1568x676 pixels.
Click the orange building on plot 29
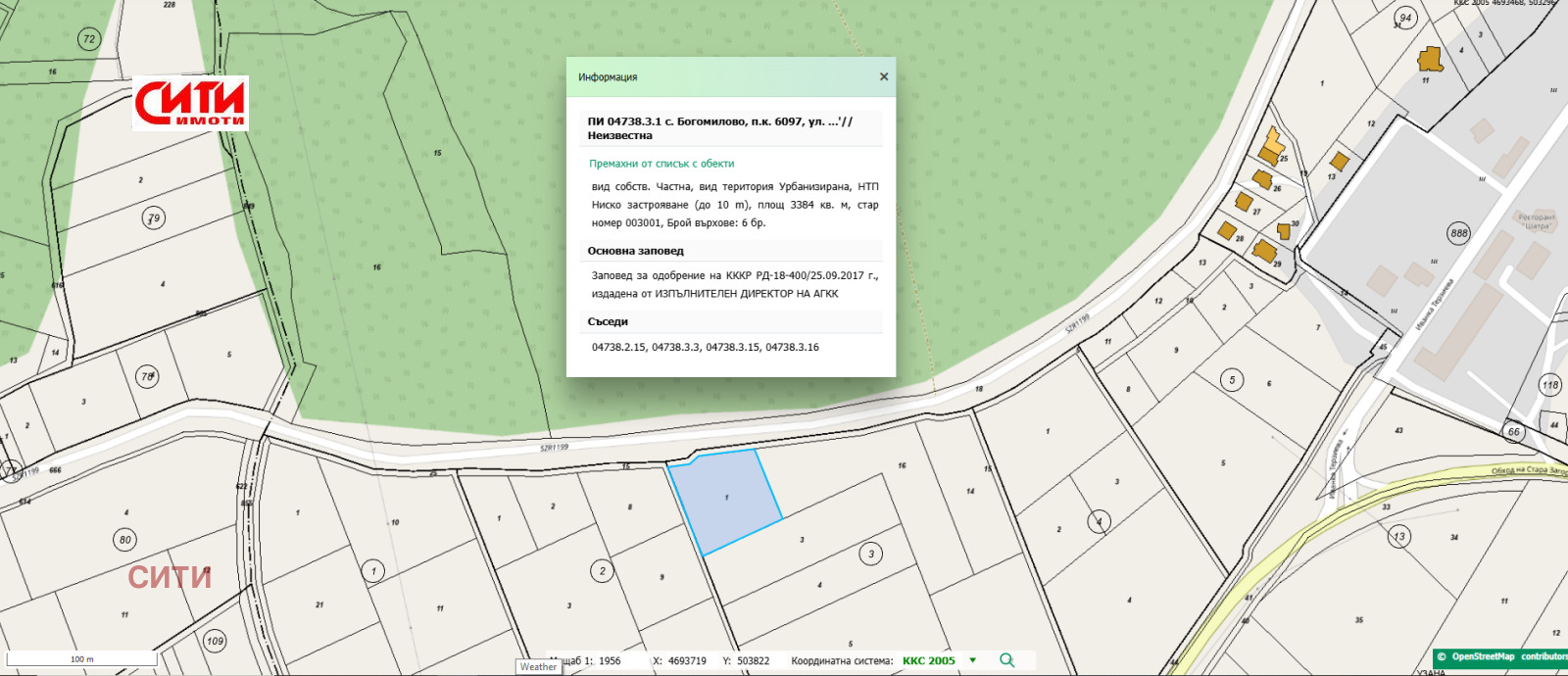[x=1264, y=252]
